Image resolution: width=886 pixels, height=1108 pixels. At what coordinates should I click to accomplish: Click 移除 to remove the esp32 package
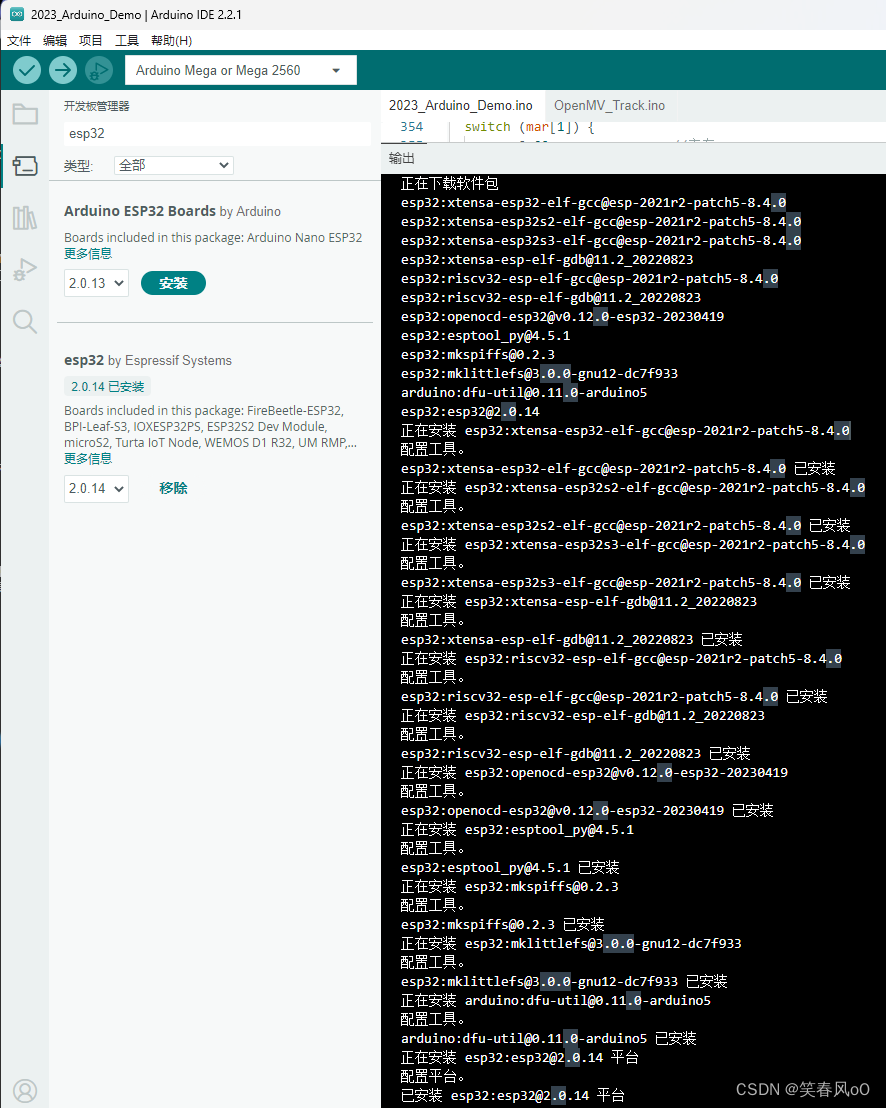click(x=173, y=488)
